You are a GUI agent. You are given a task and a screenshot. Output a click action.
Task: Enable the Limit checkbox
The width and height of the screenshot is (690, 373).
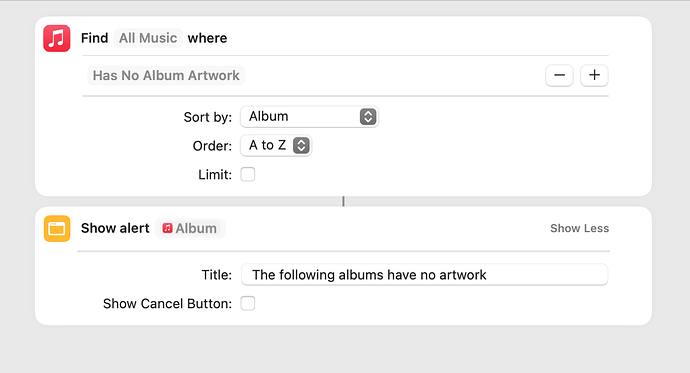coord(248,175)
